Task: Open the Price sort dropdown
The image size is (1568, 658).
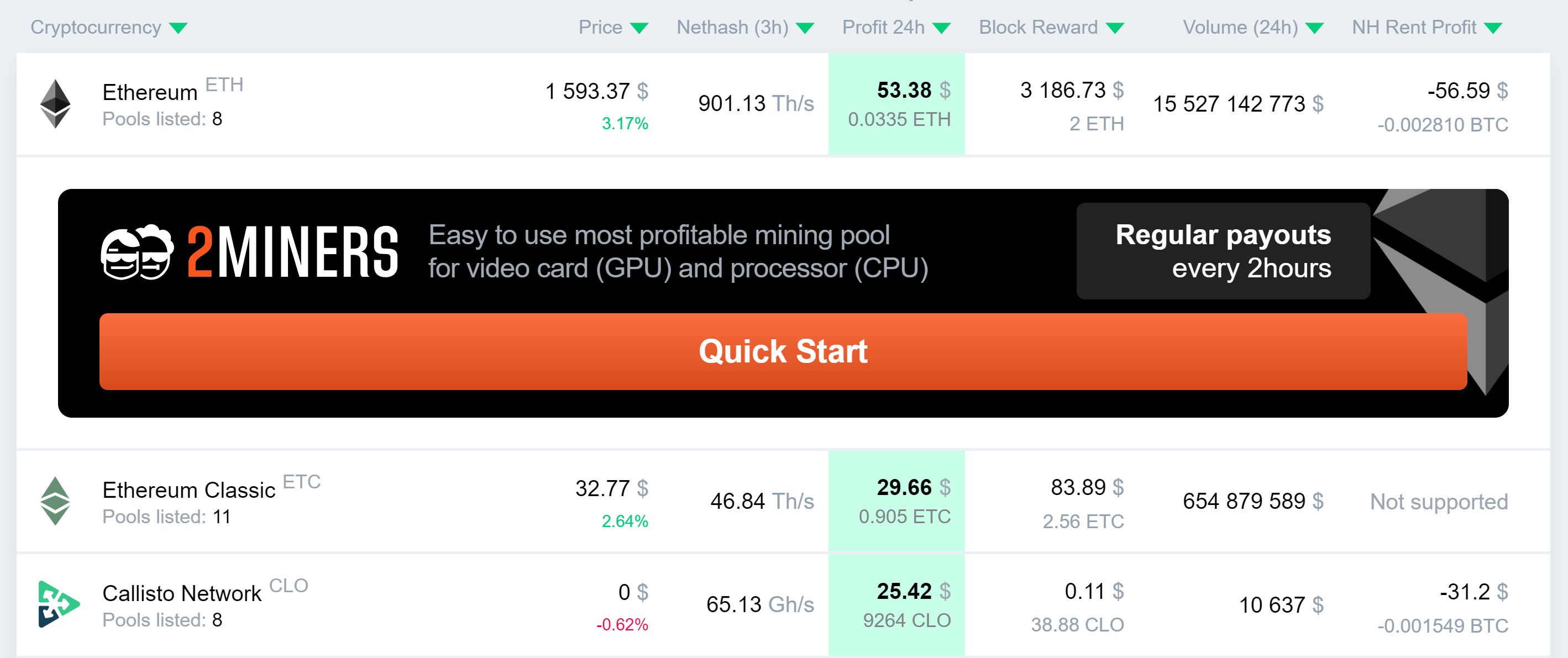Action: tap(638, 27)
